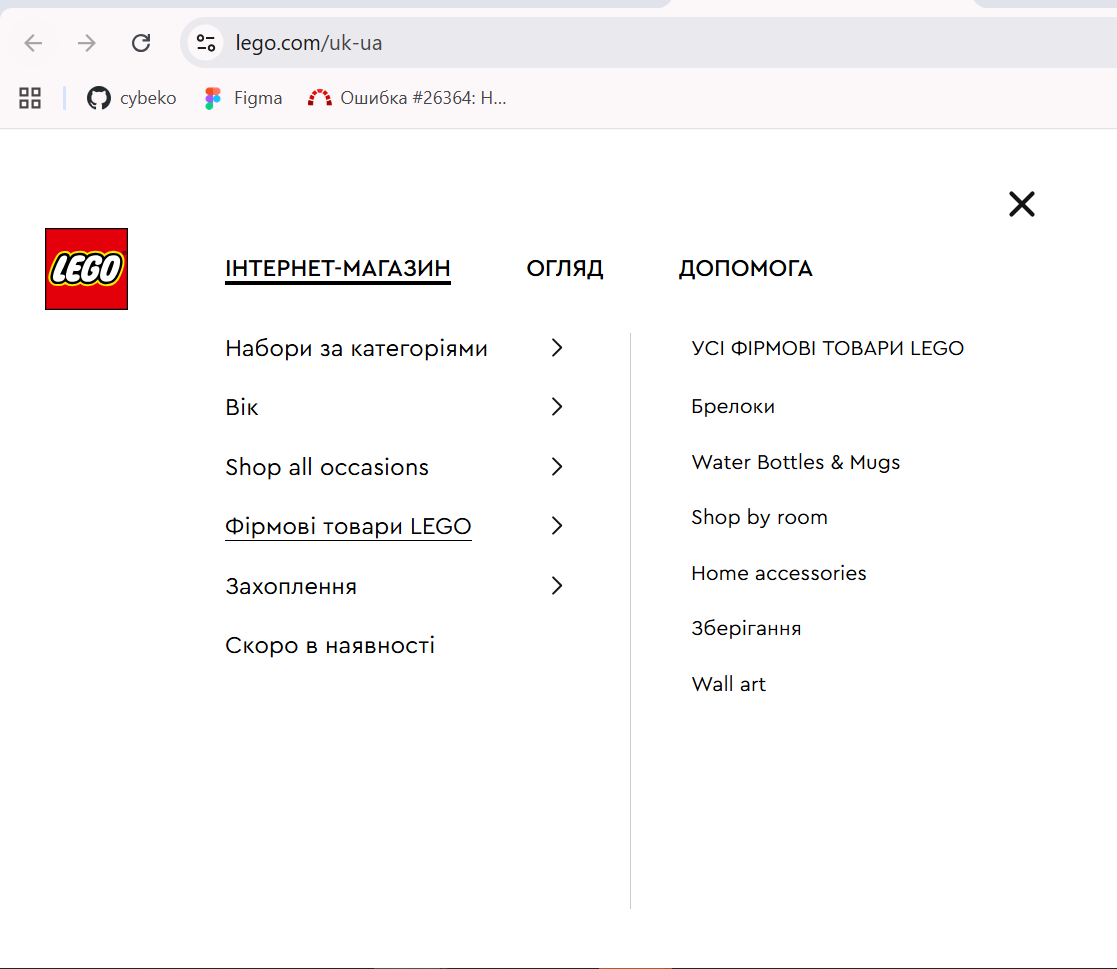Click the LEGO logo
Image resolution: width=1117 pixels, height=969 pixels.
(86, 269)
